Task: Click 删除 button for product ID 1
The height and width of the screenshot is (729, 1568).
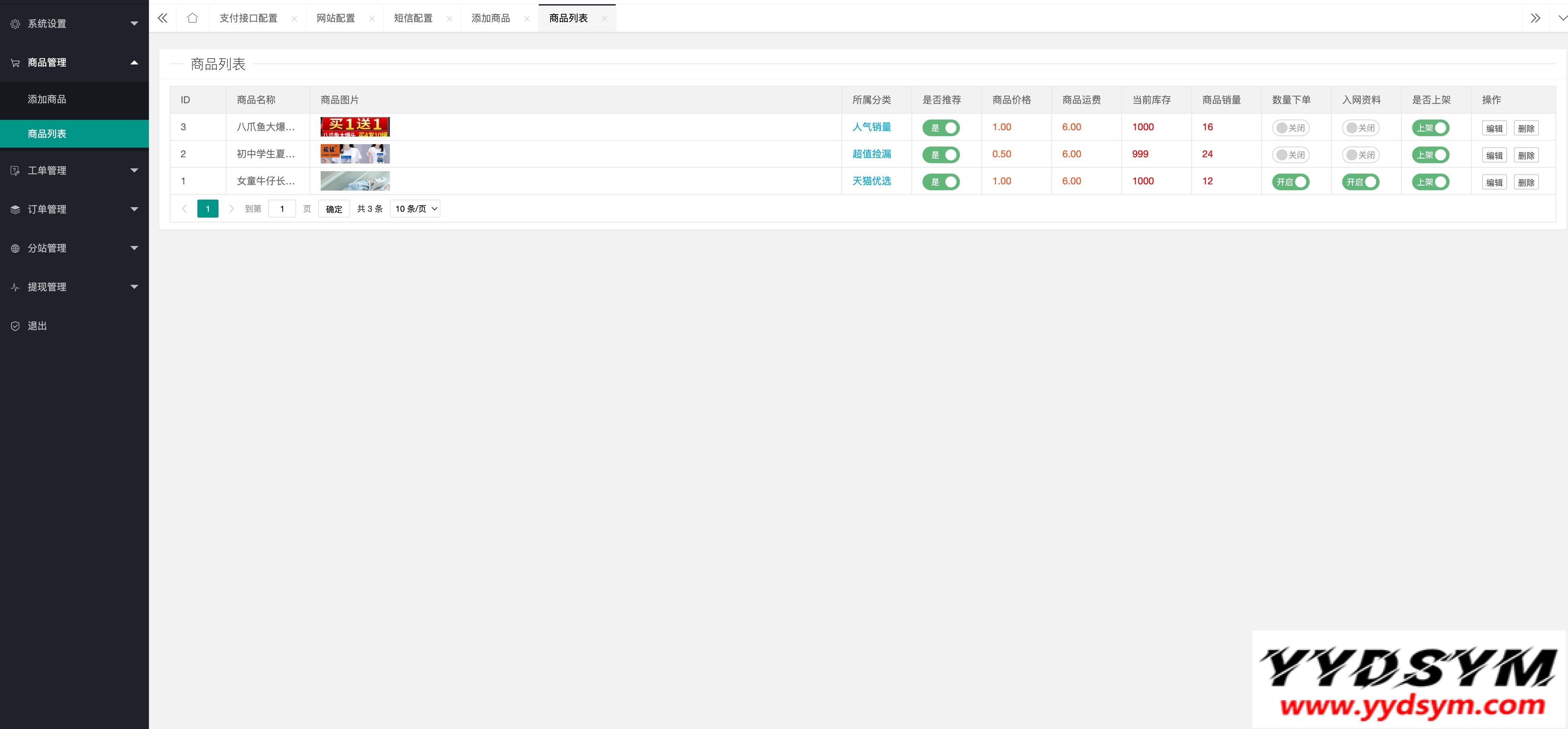Action: (1525, 182)
